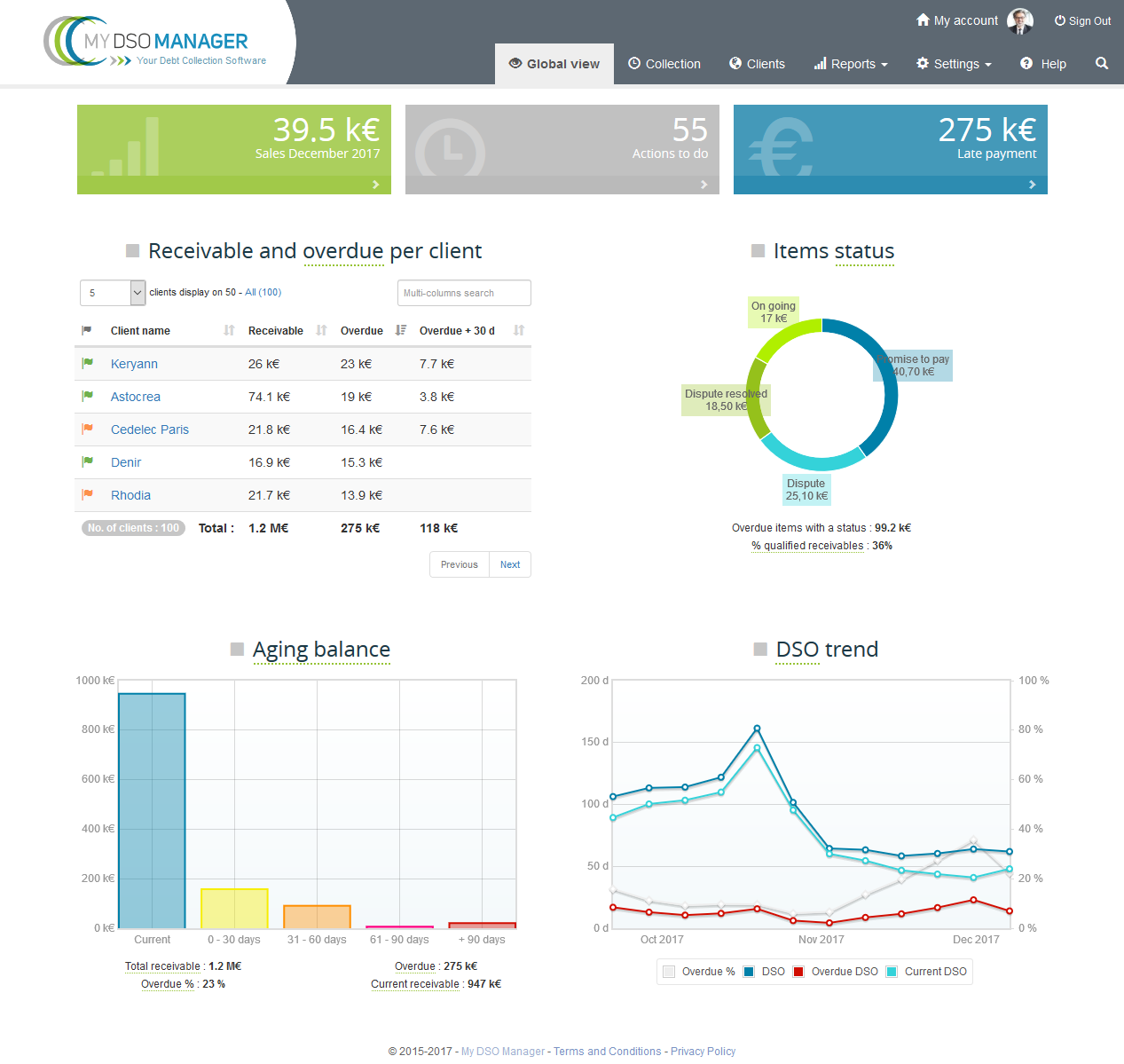
Task: Click the 31 - 60 days orange bar
Action: 317,917
